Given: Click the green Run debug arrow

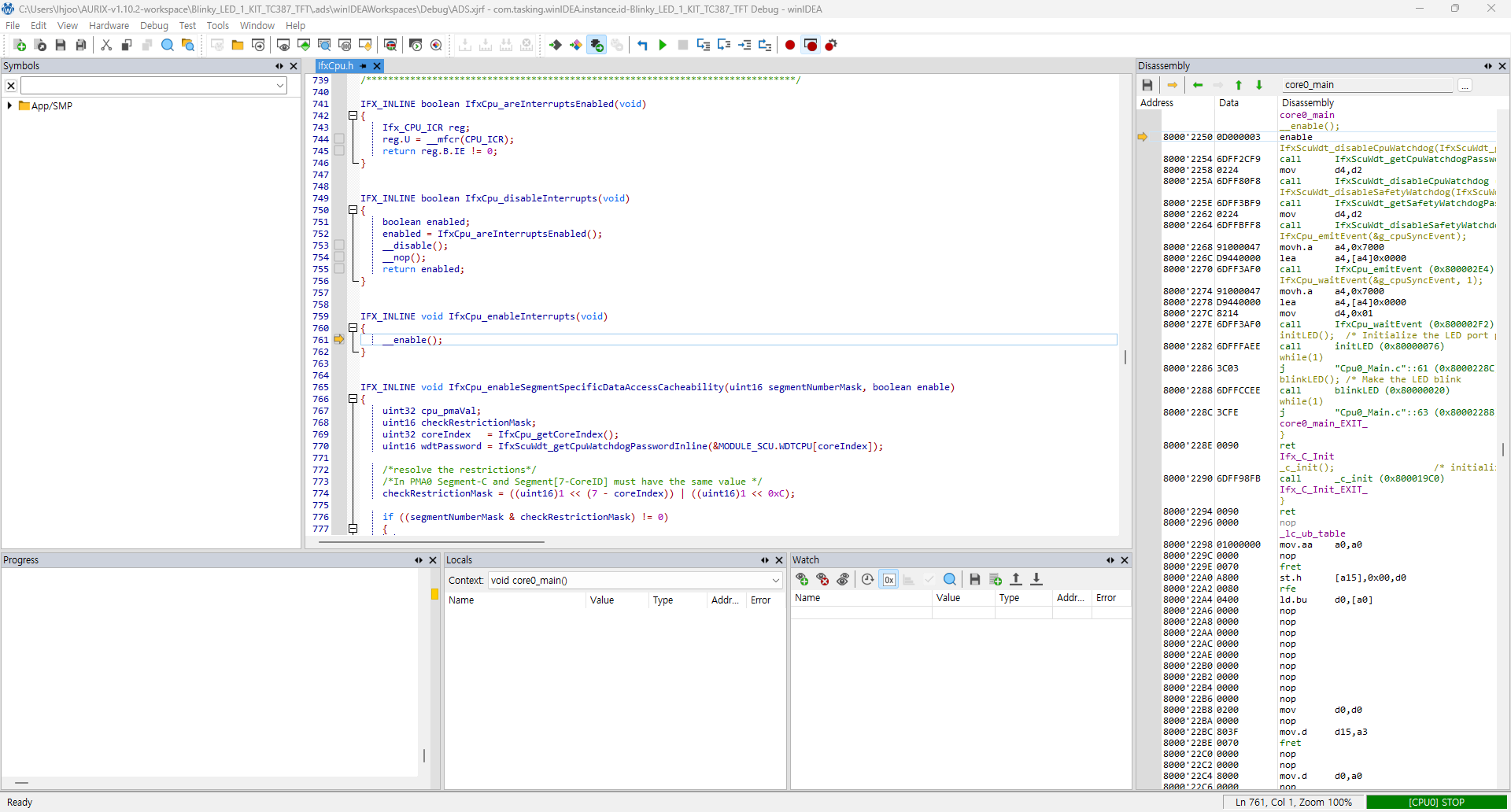Looking at the screenshot, I should pos(663,46).
